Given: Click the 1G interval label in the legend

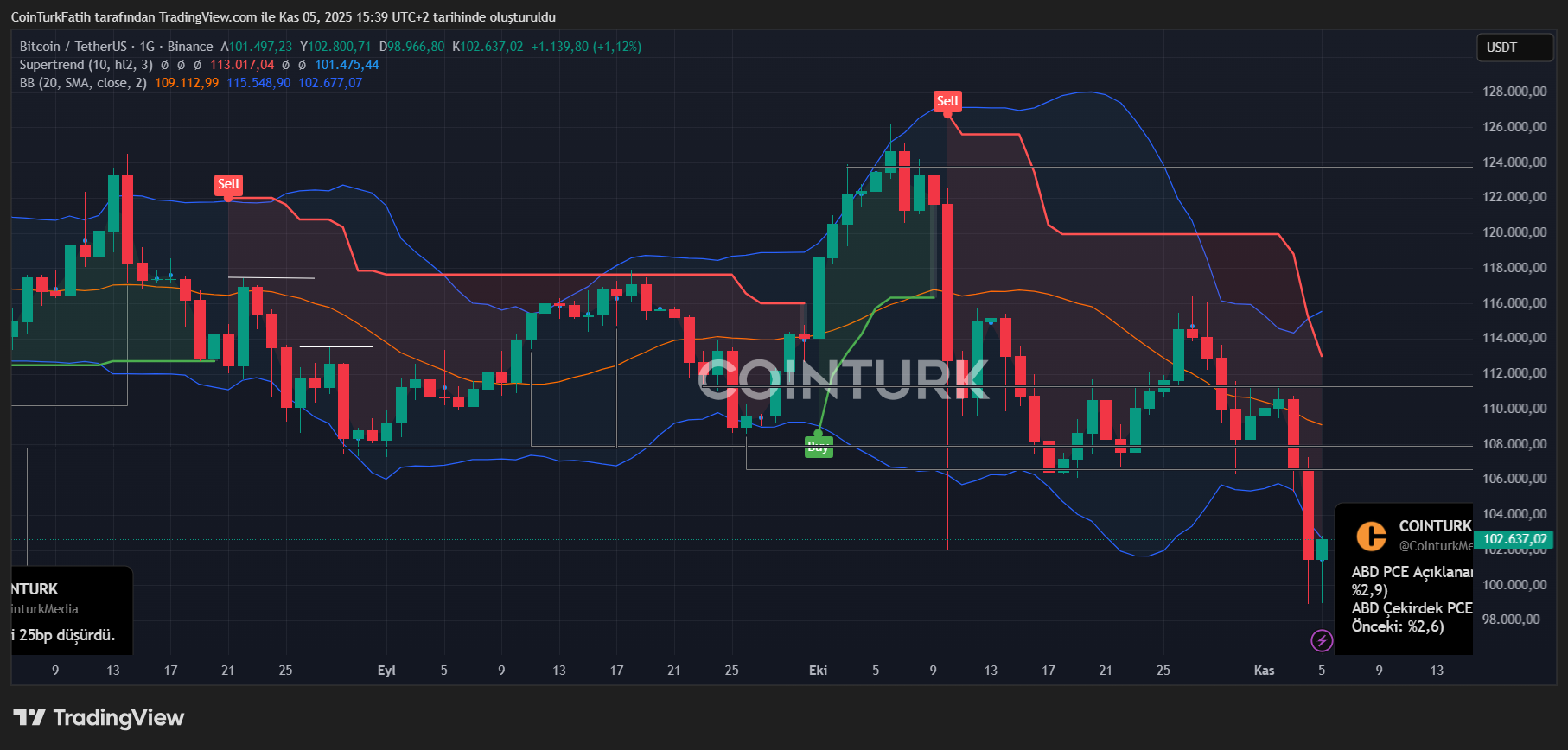Looking at the screenshot, I should (x=147, y=47).
